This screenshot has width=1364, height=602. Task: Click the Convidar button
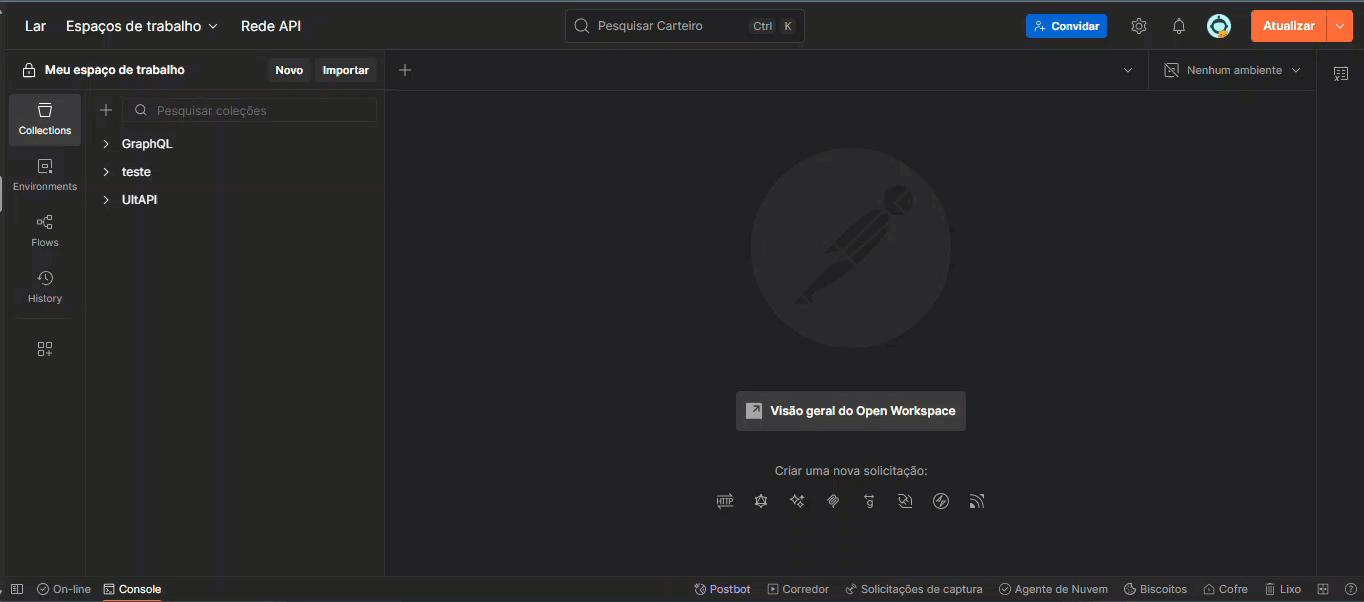pyautogui.click(x=1066, y=26)
